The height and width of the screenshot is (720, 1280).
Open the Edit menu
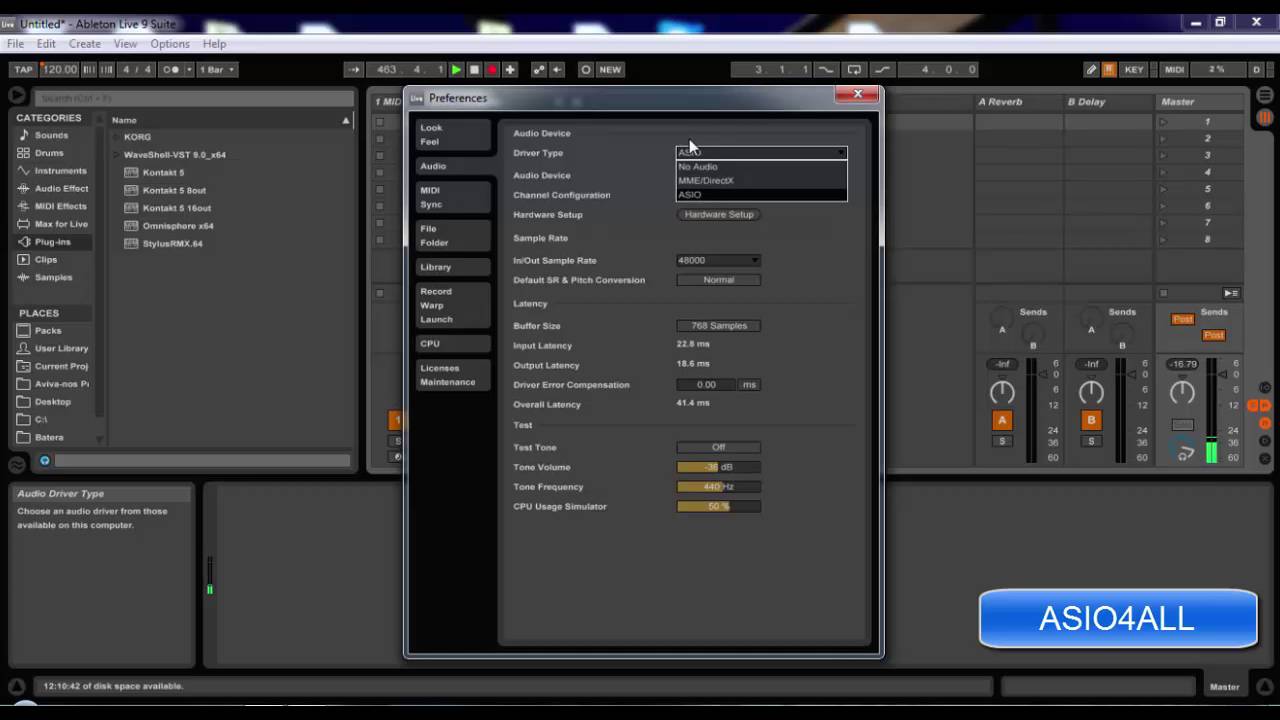[46, 44]
